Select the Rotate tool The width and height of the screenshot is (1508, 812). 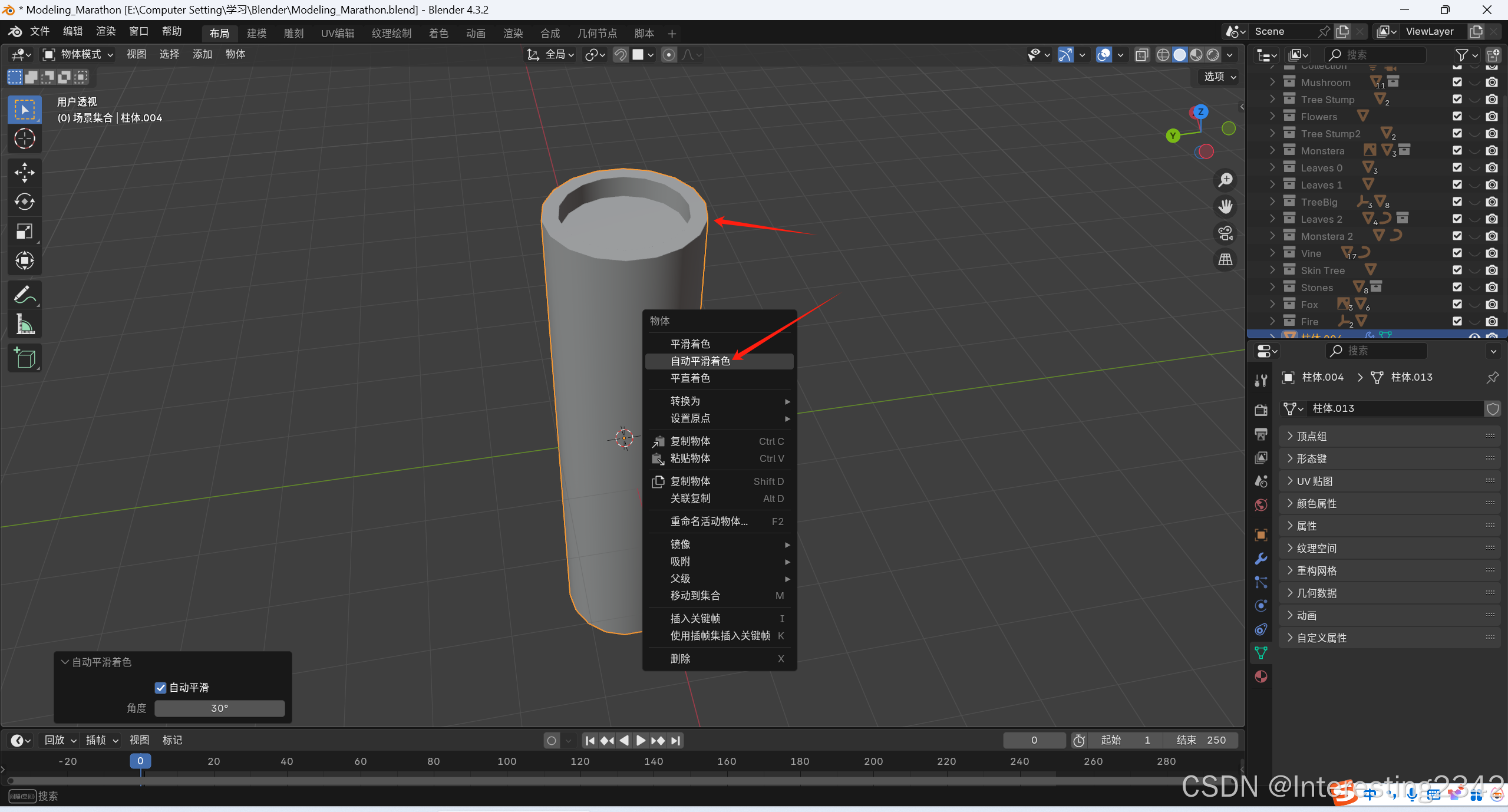point(24,202)
